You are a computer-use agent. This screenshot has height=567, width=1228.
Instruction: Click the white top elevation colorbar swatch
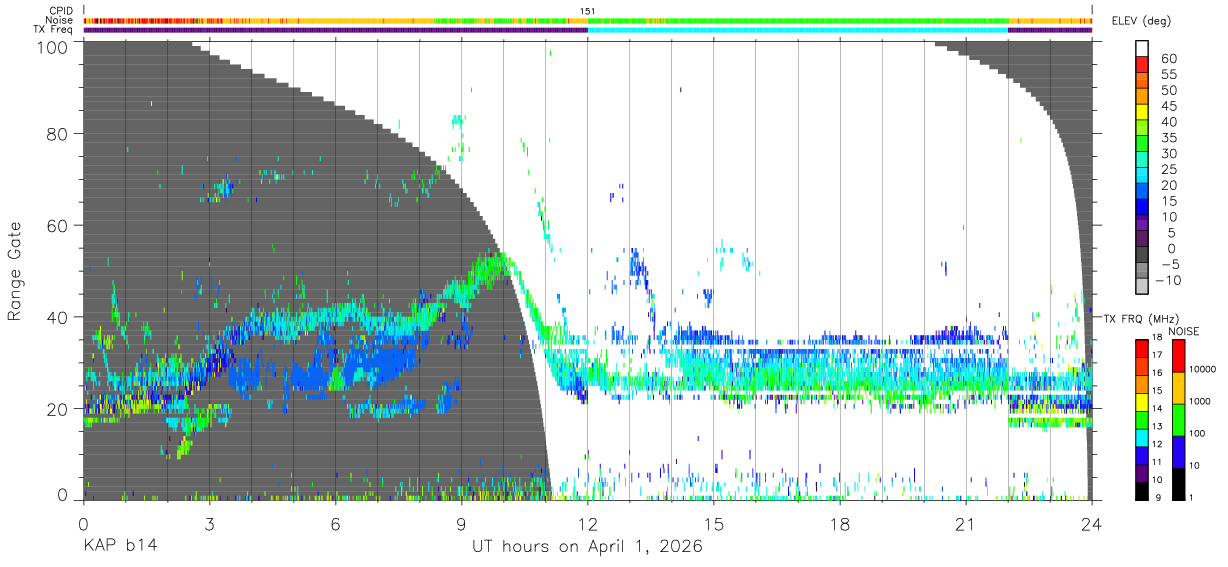1143,48
